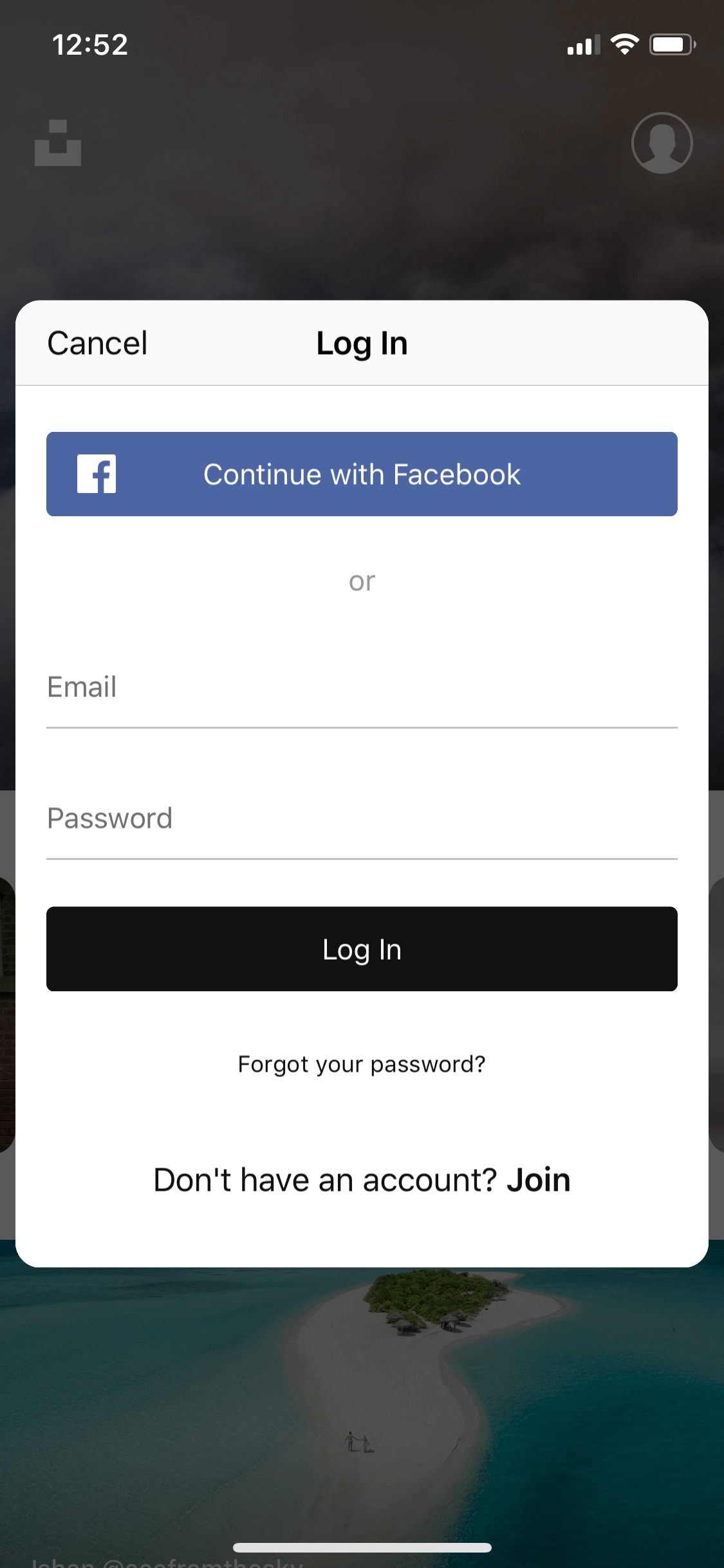This screenshot has height=1568, width=724.
Task: Click the Facebook logo icon
Action: (x=97, y=474)
